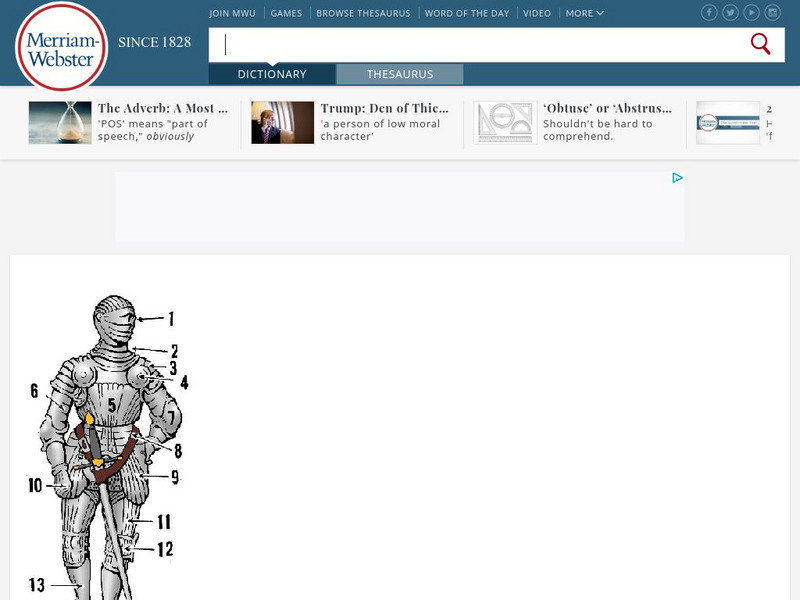Image resolution: width=800 pixels, height=600 pixels.
Task: Click the Merriam-Webster circular logo
Action: pos(58,44)
